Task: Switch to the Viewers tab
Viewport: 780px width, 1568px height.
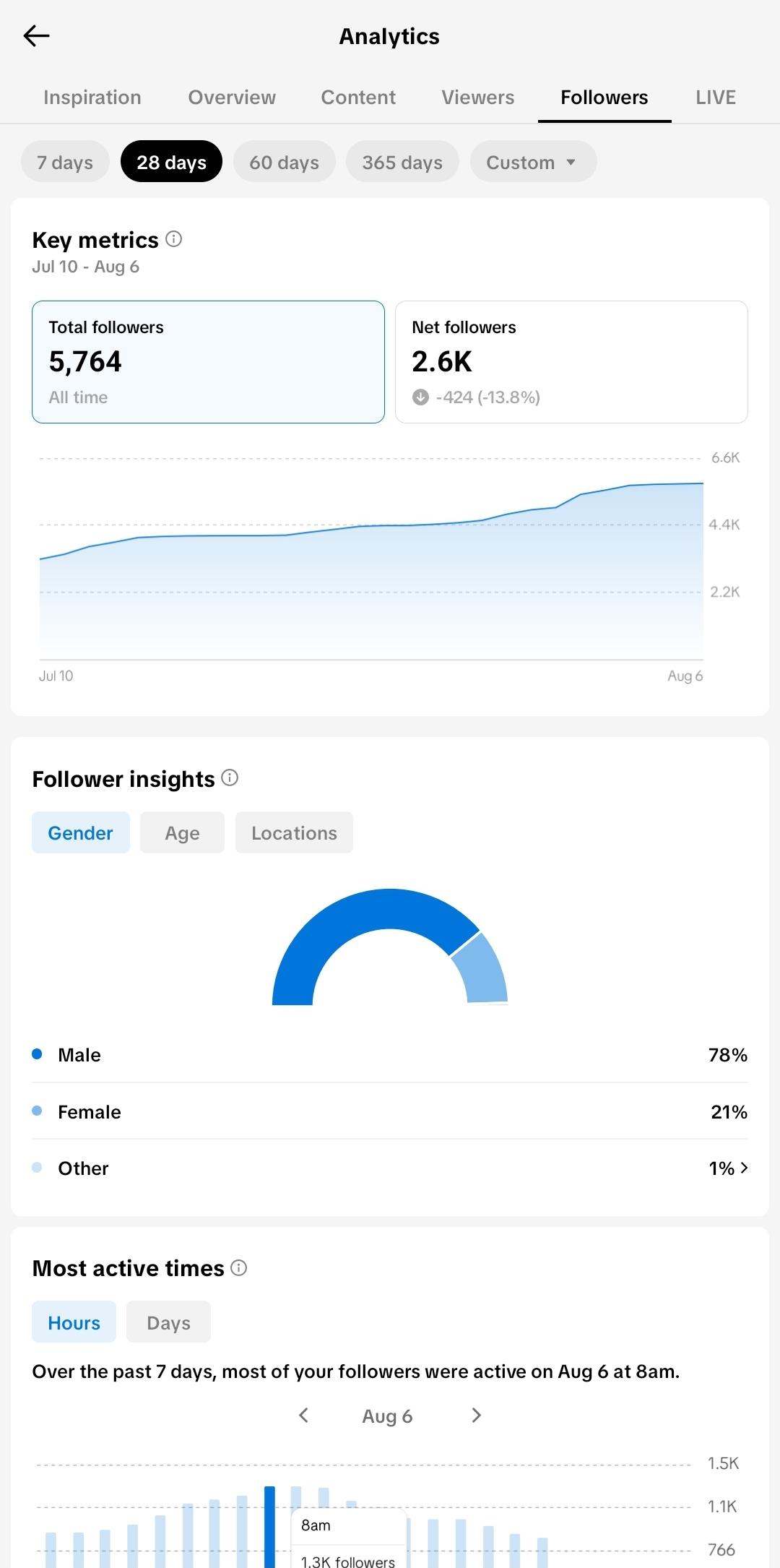Action: click(478, 98)
